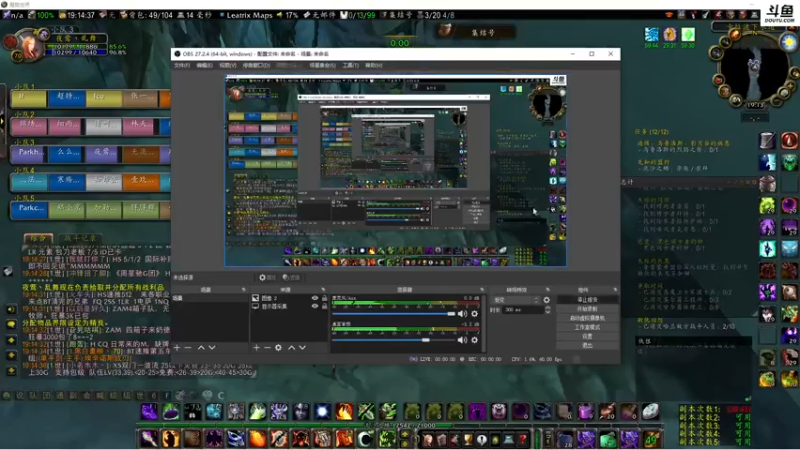Click the first blue buff icon in WoW

[652, 34]
